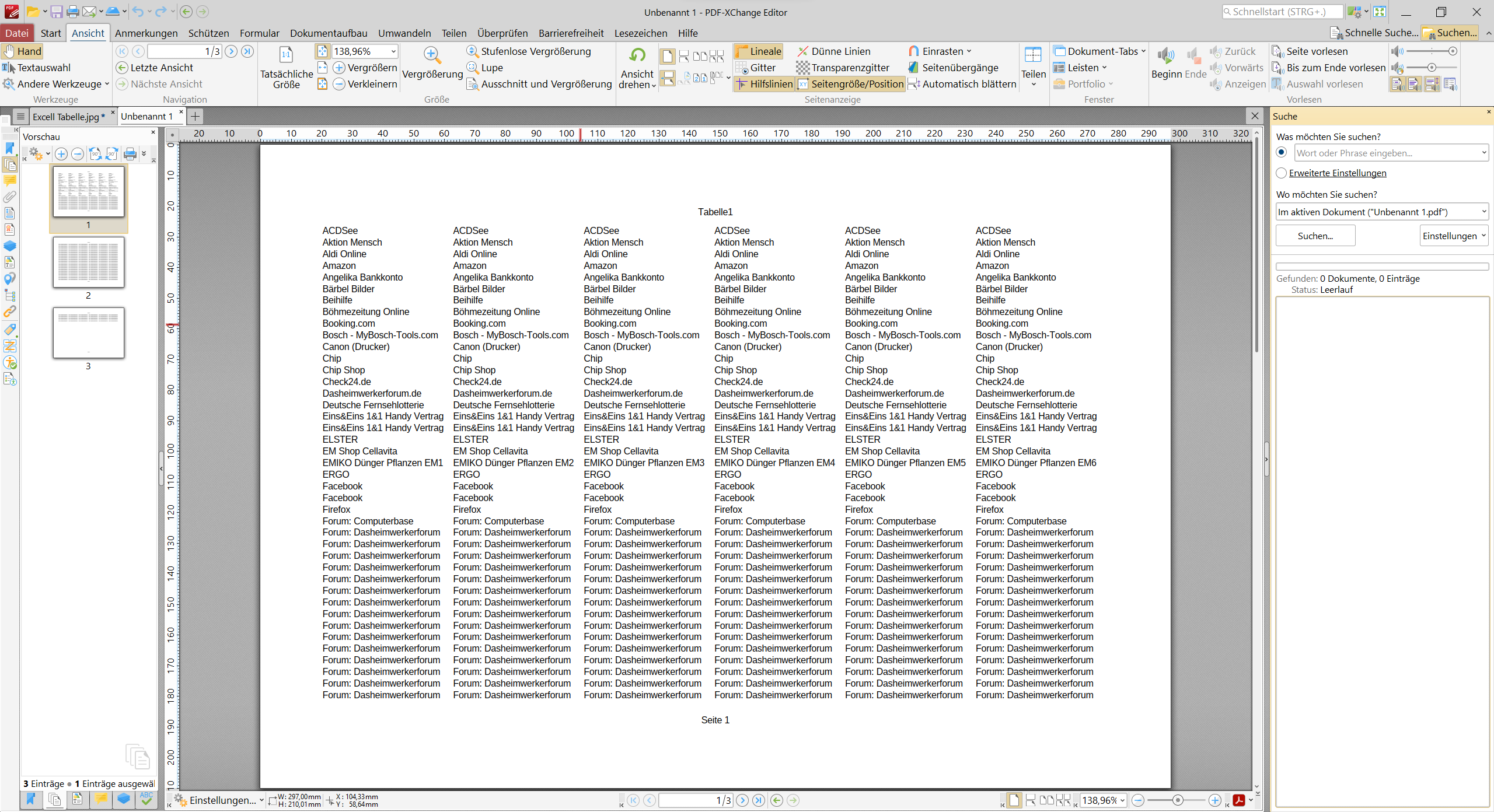Go to Letzte Ansicht
The width and height of the screenshot is (1494, 812).
[x=155, y=68]
